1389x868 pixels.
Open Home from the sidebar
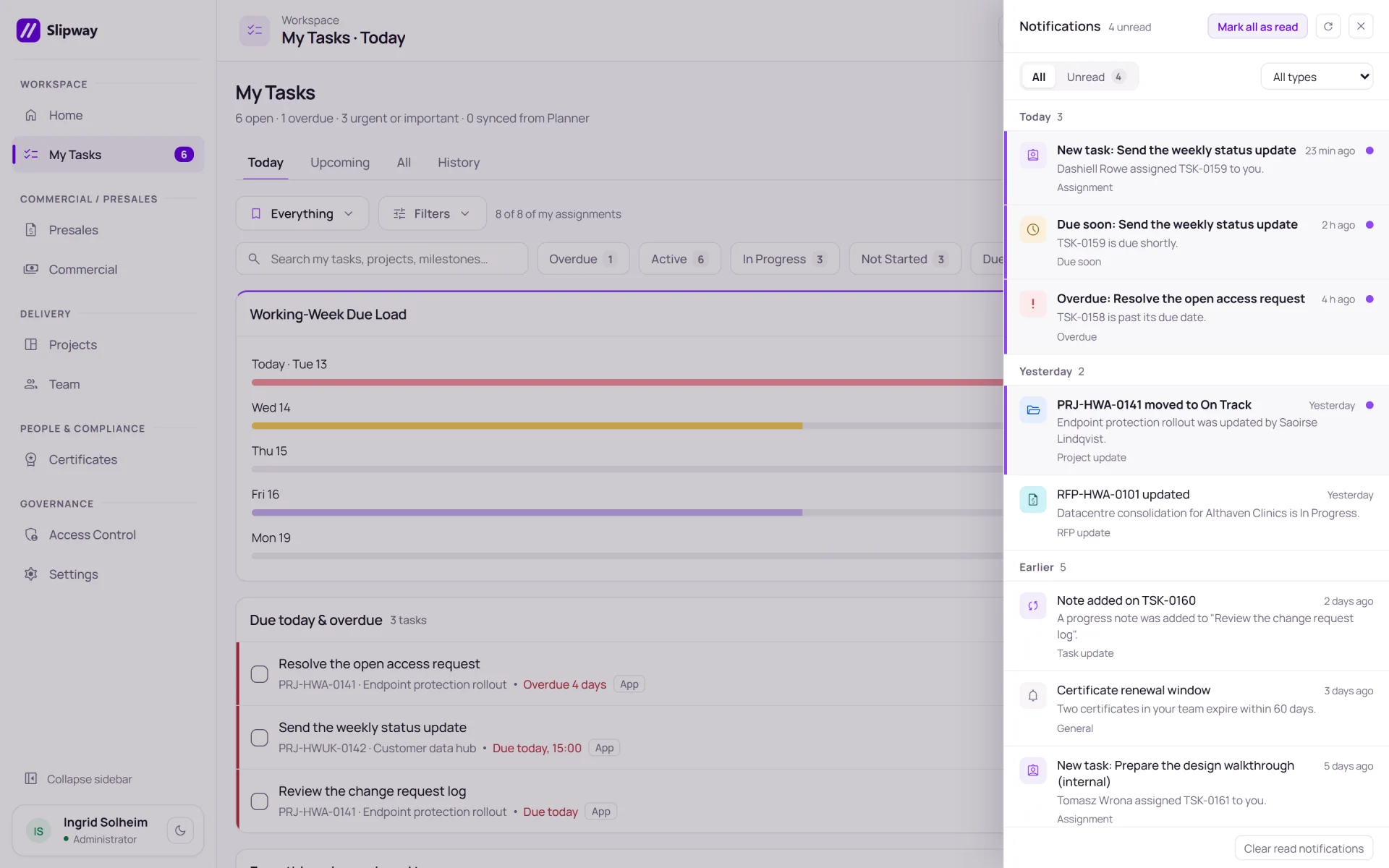(108, 115)
